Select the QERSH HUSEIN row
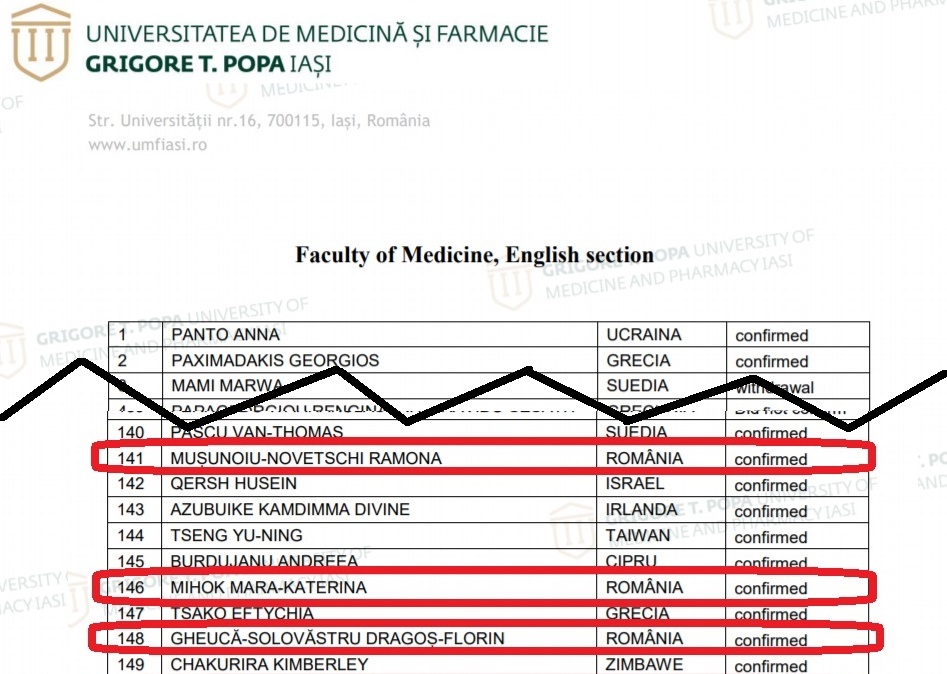 (489, 484)
